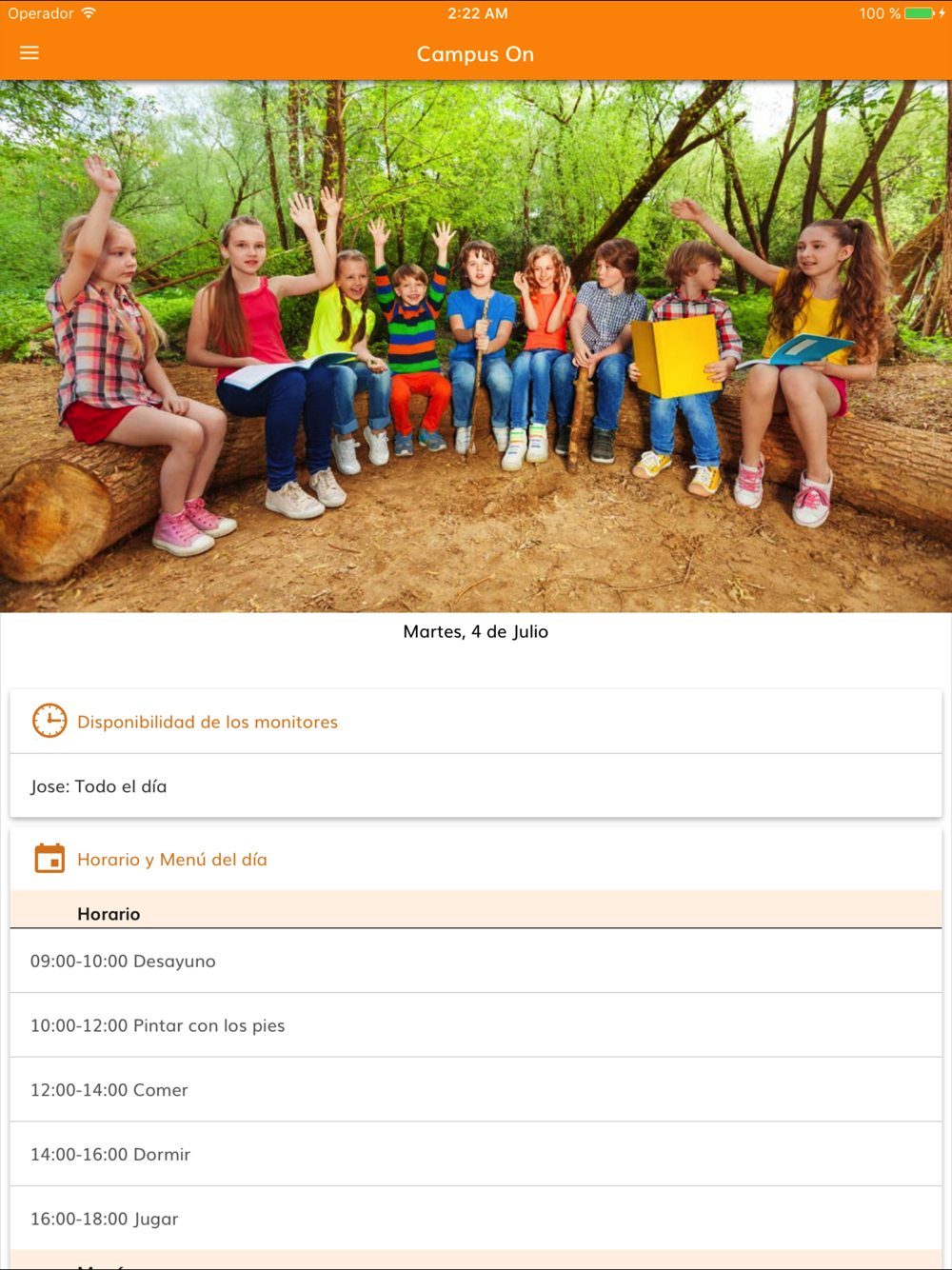Open Horario y Menú del día section

(x=172, y=860)
